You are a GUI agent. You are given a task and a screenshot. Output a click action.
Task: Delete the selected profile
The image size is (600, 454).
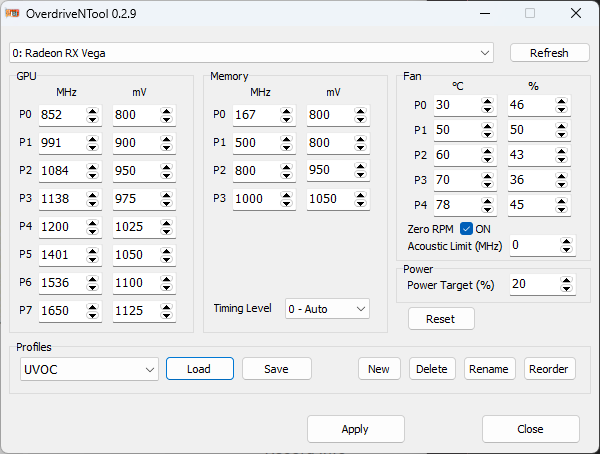432,369
